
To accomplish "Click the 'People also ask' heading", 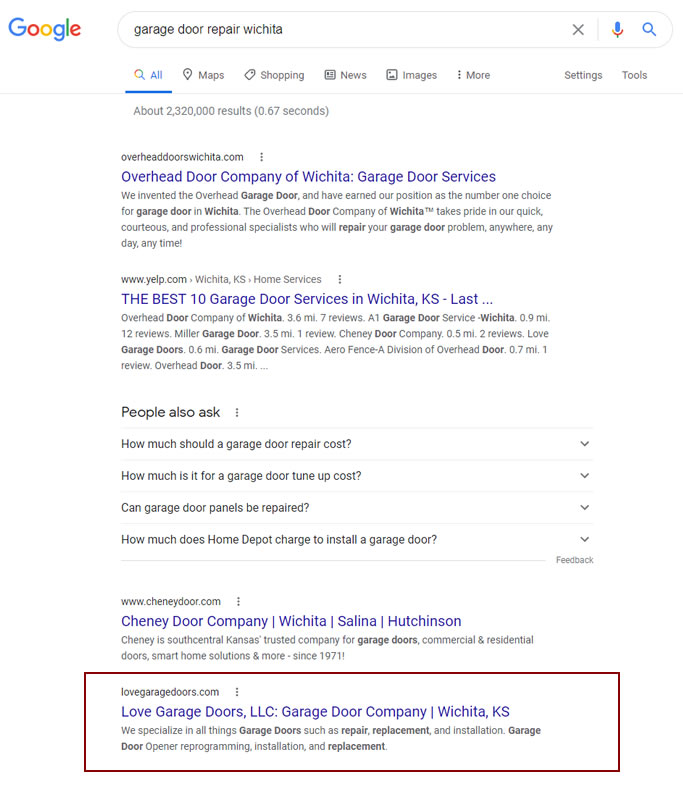I will [170, 412].
